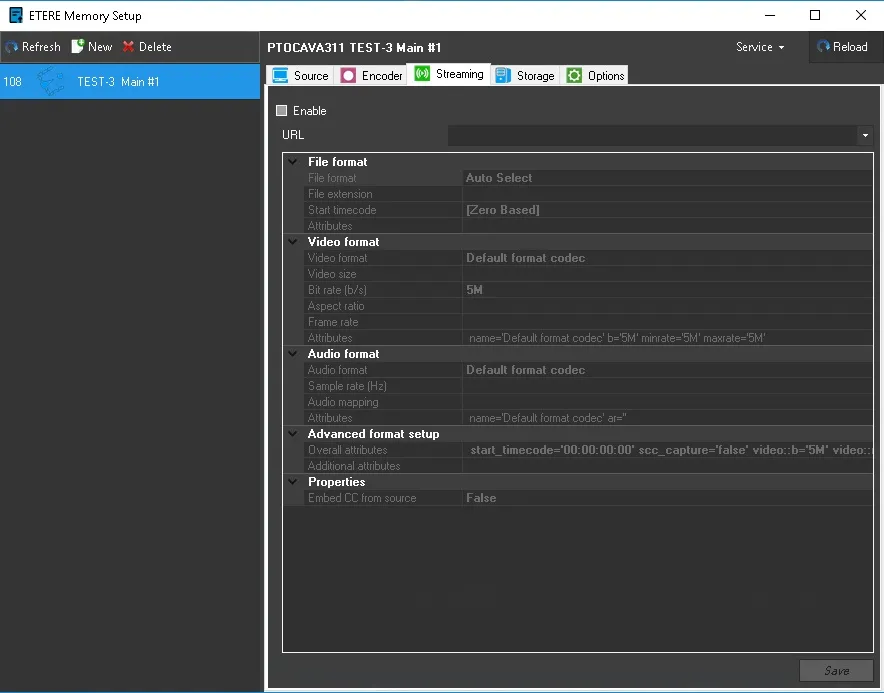Click the red Delete icon
The image size is (884, 693).
[128, 47]
